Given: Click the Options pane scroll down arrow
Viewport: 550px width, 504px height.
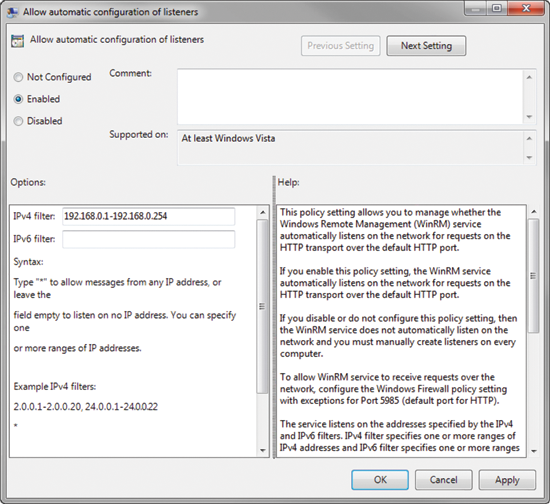Looking at the screenshot, I should pos(262,450).
